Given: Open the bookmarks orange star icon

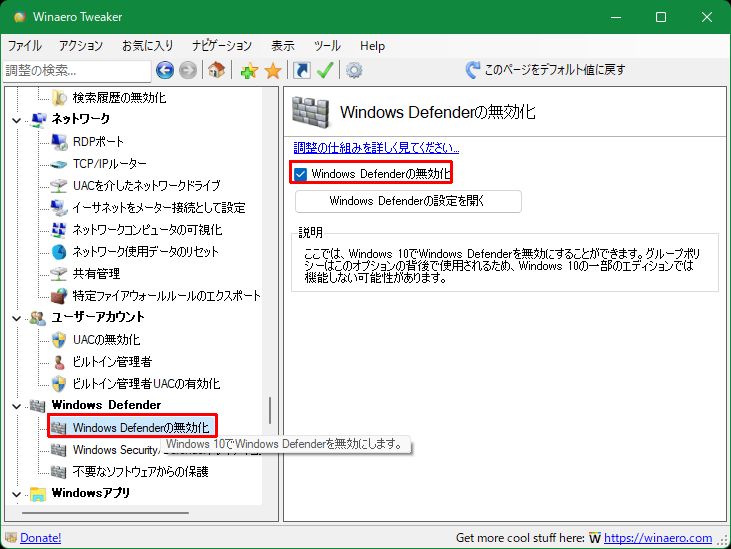Looking at the screenshot, I should tap(273, 71).
